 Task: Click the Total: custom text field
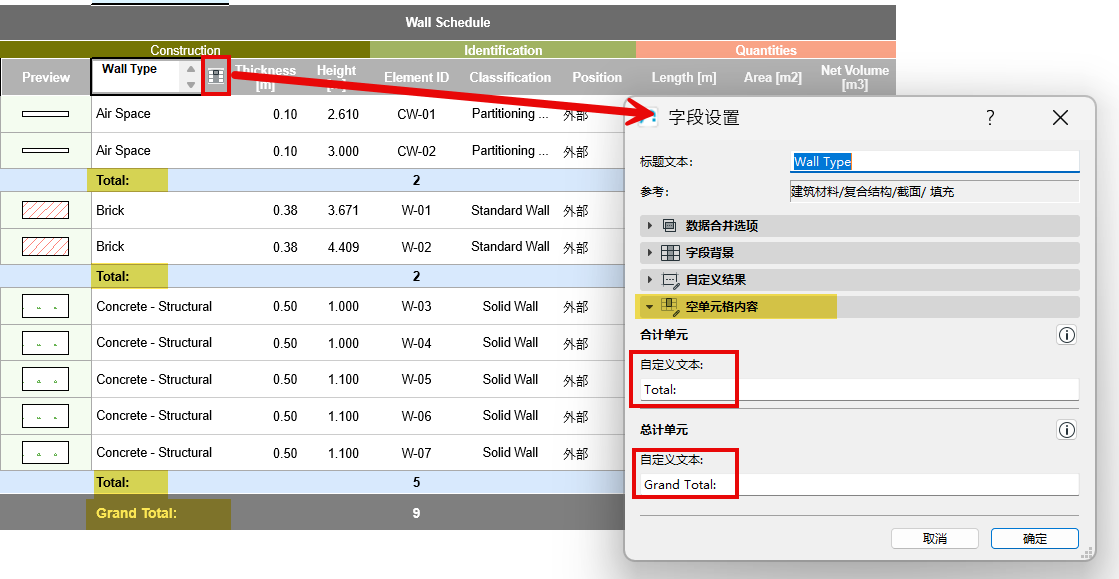[859, 389]
